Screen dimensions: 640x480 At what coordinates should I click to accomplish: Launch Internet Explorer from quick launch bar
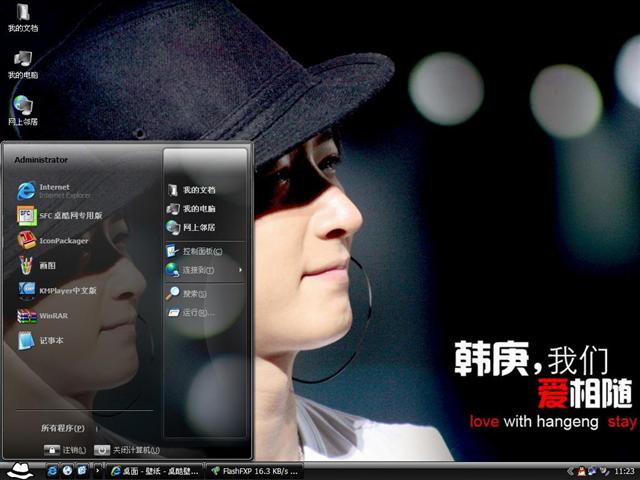click(x=52, y=471)
